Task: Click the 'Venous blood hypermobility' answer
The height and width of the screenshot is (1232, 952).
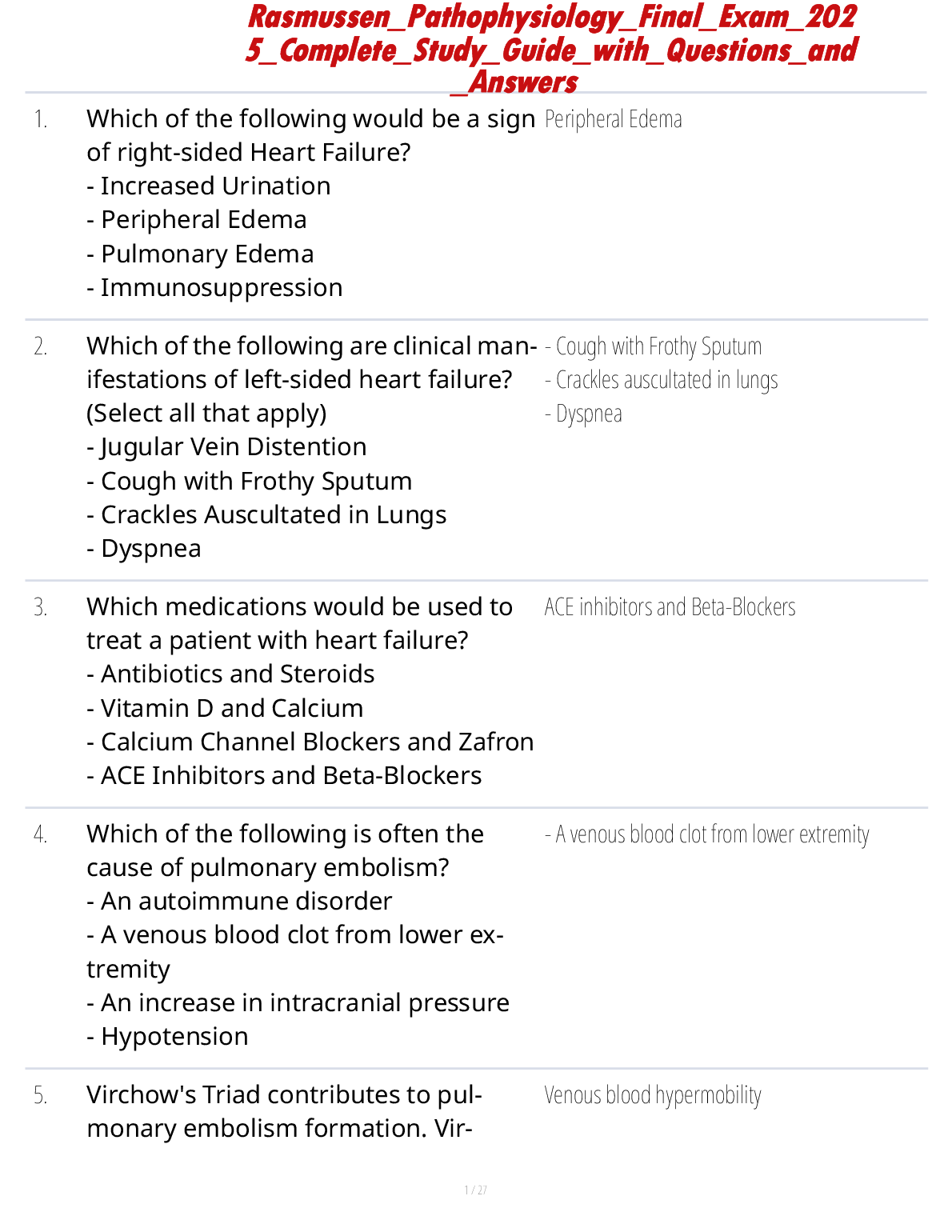Action: (x=652, y=1096)
